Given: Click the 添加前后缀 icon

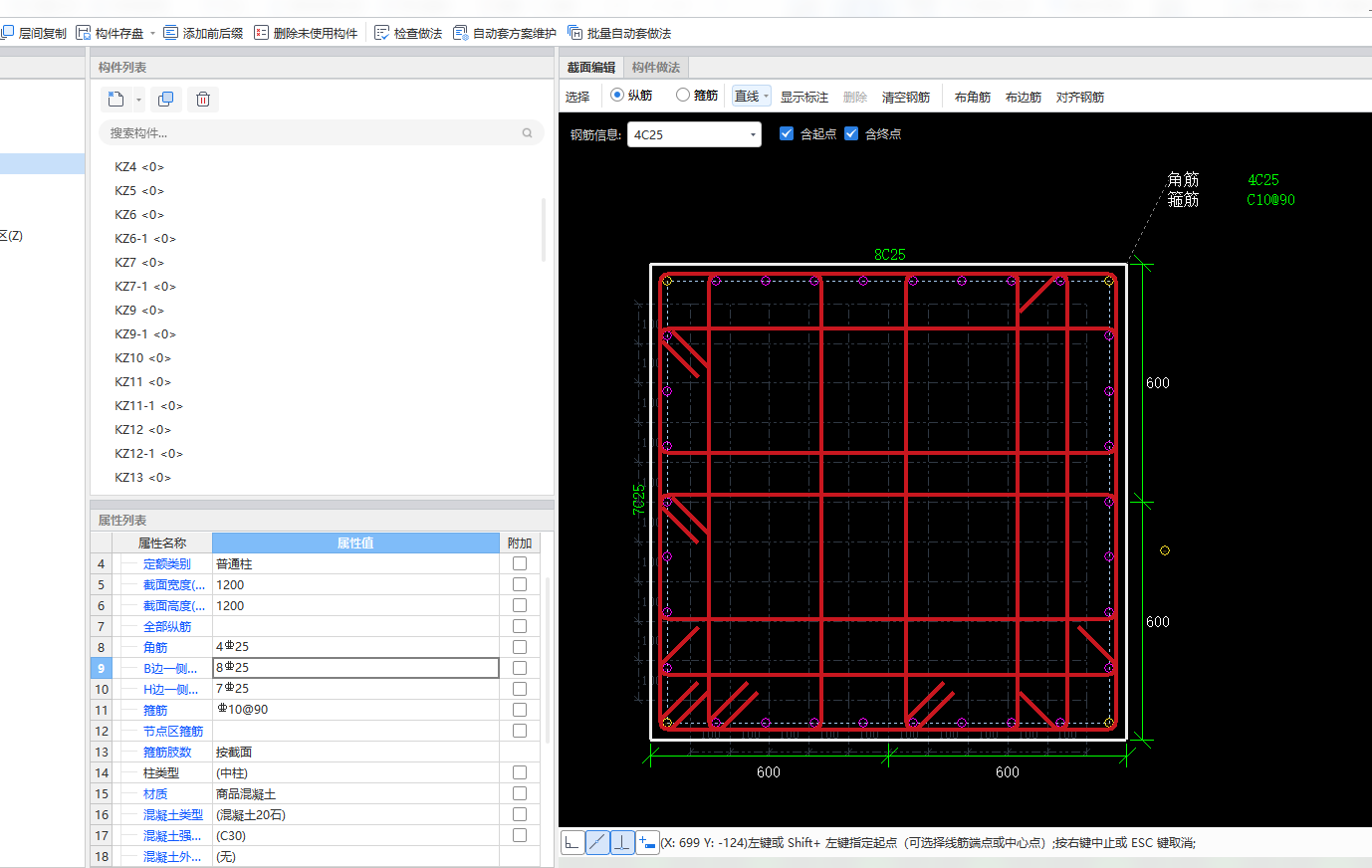Looking at the screenshot, I should (170, 33).
